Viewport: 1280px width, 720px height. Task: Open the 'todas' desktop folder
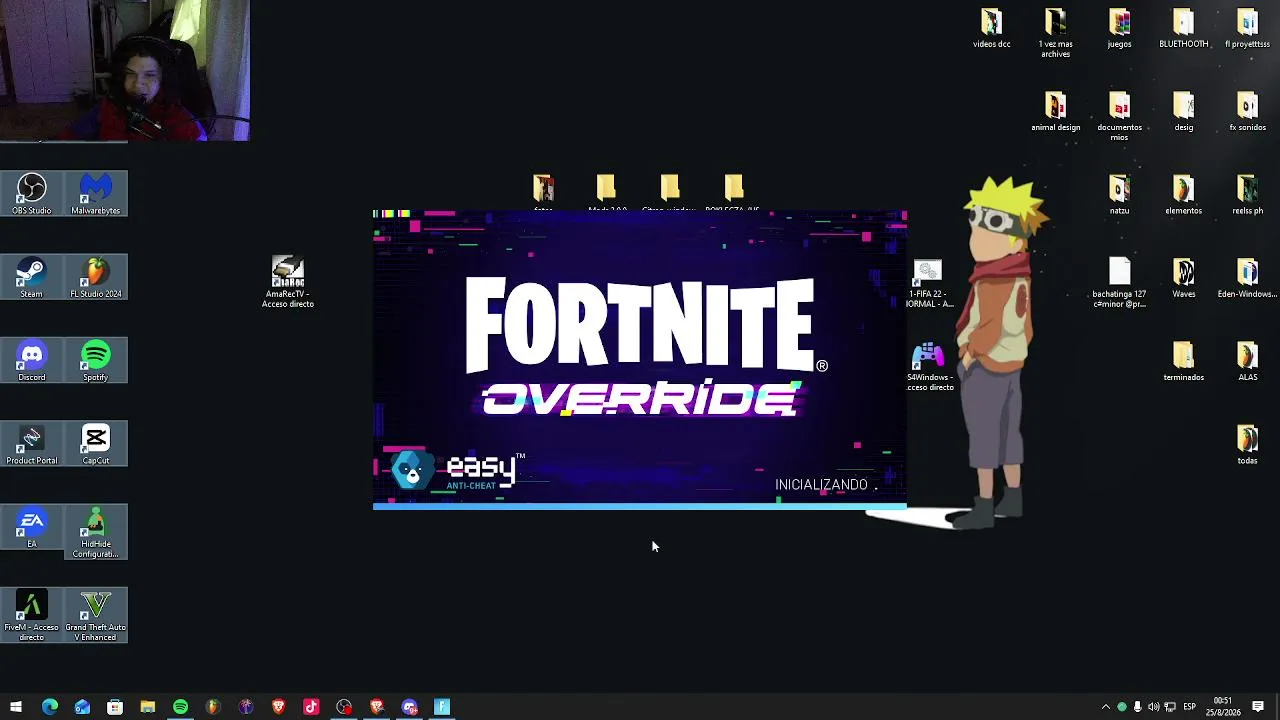coord(1247,445)
